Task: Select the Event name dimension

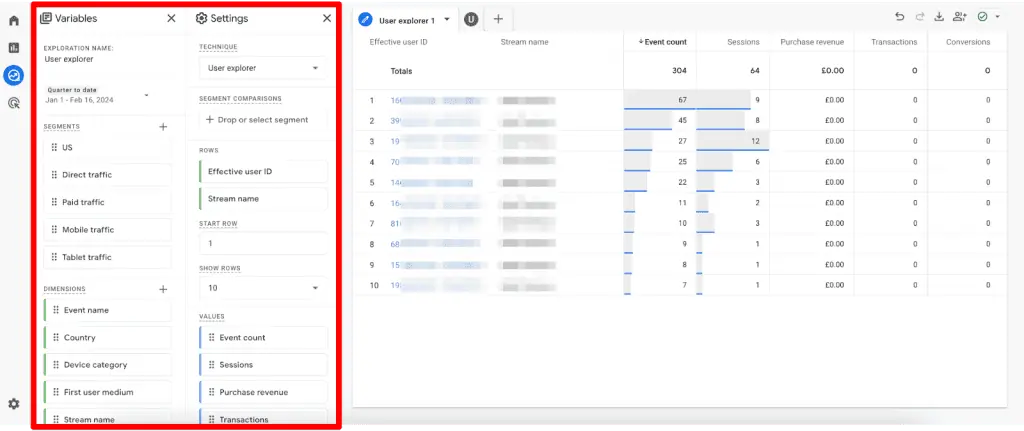Action: [108, 310]
